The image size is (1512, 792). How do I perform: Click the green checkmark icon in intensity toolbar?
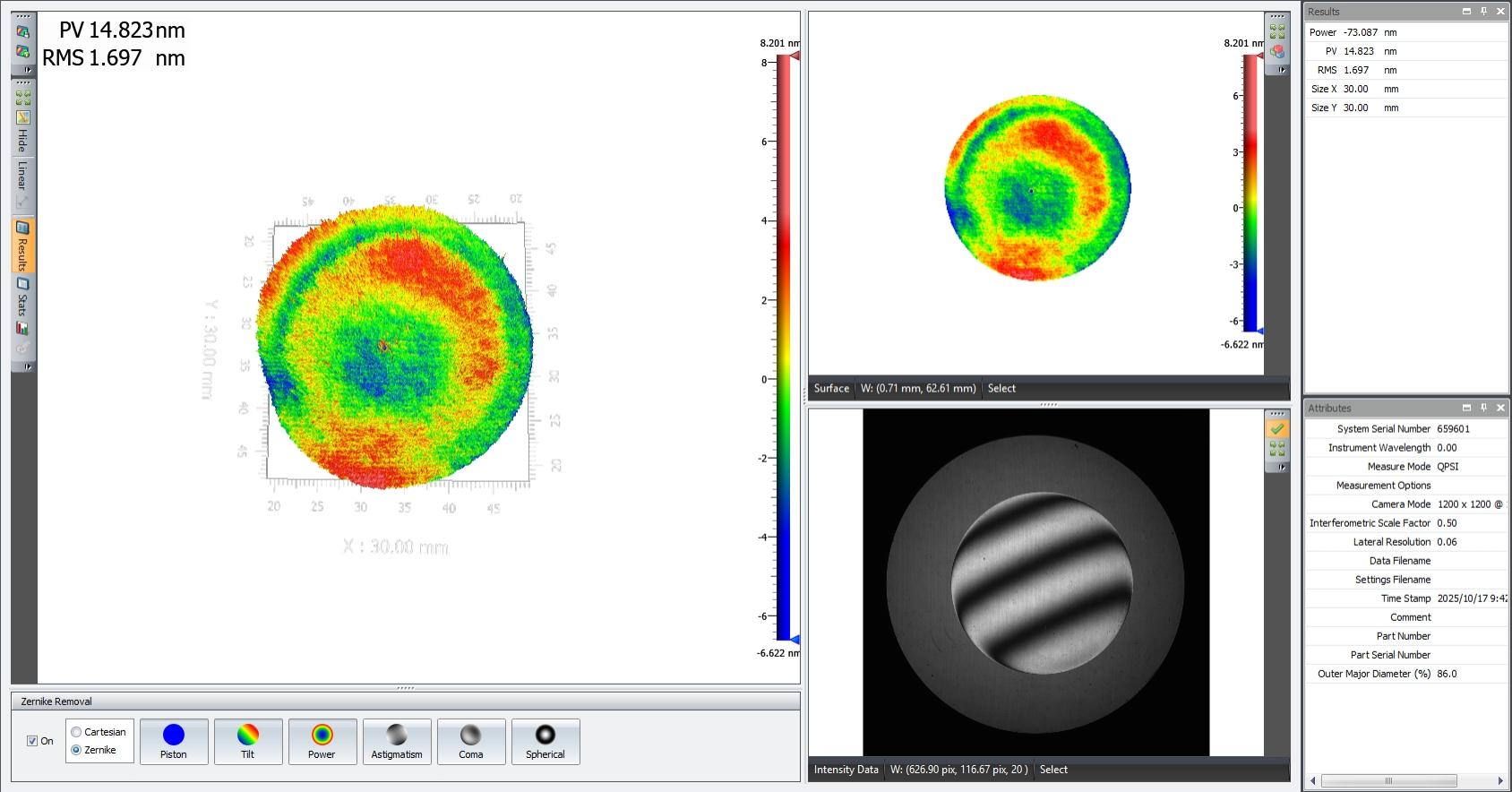point(1277,429)
